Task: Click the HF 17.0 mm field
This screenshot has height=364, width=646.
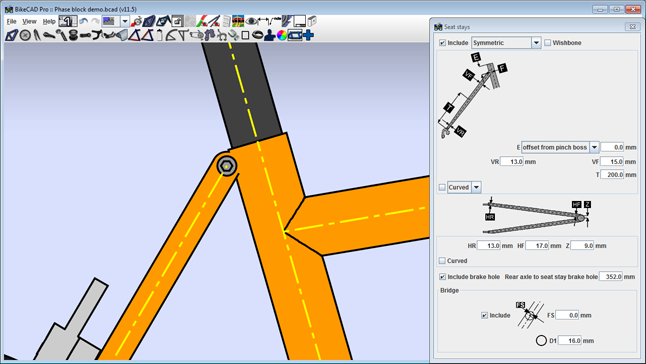Action: tap(537, 246)
